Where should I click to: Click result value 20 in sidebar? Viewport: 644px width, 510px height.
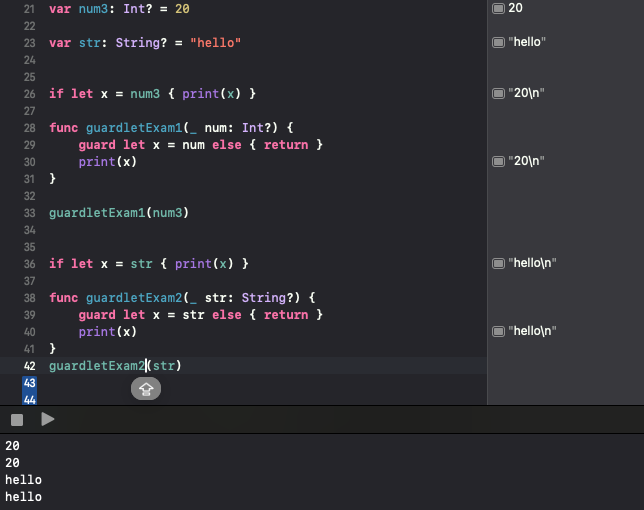click(515, 8)
